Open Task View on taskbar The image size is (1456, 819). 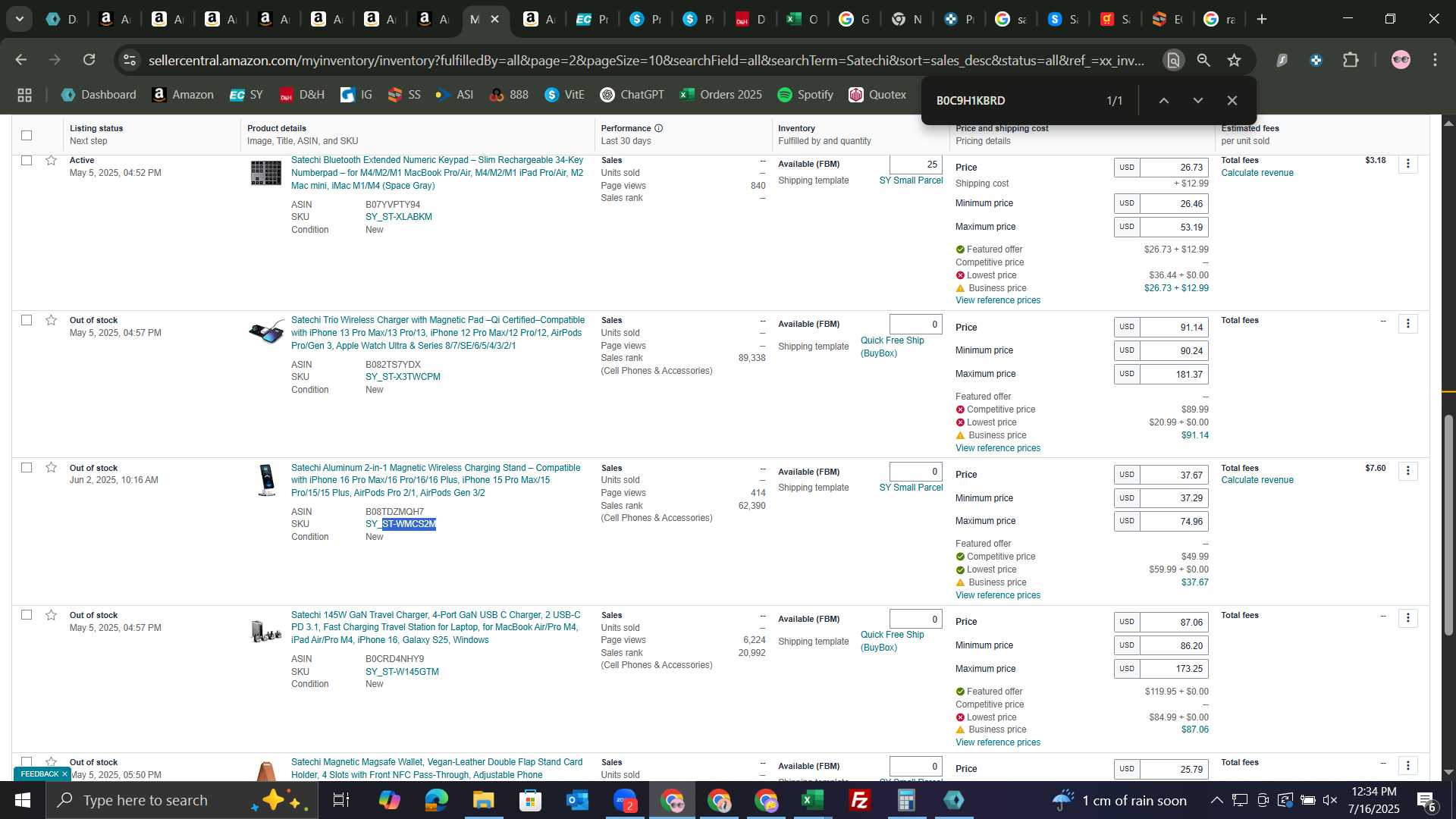[x=341, y=800]
